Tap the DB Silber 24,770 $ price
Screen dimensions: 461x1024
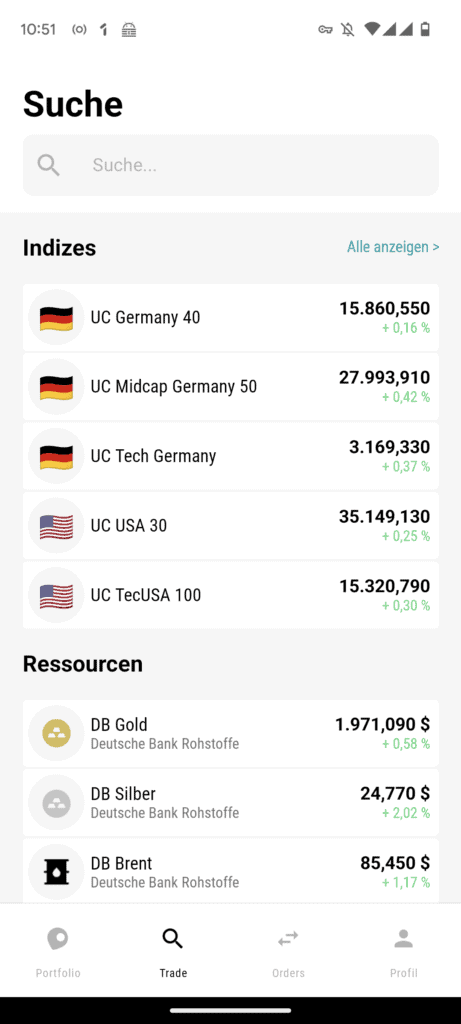[x=395, y=793]
